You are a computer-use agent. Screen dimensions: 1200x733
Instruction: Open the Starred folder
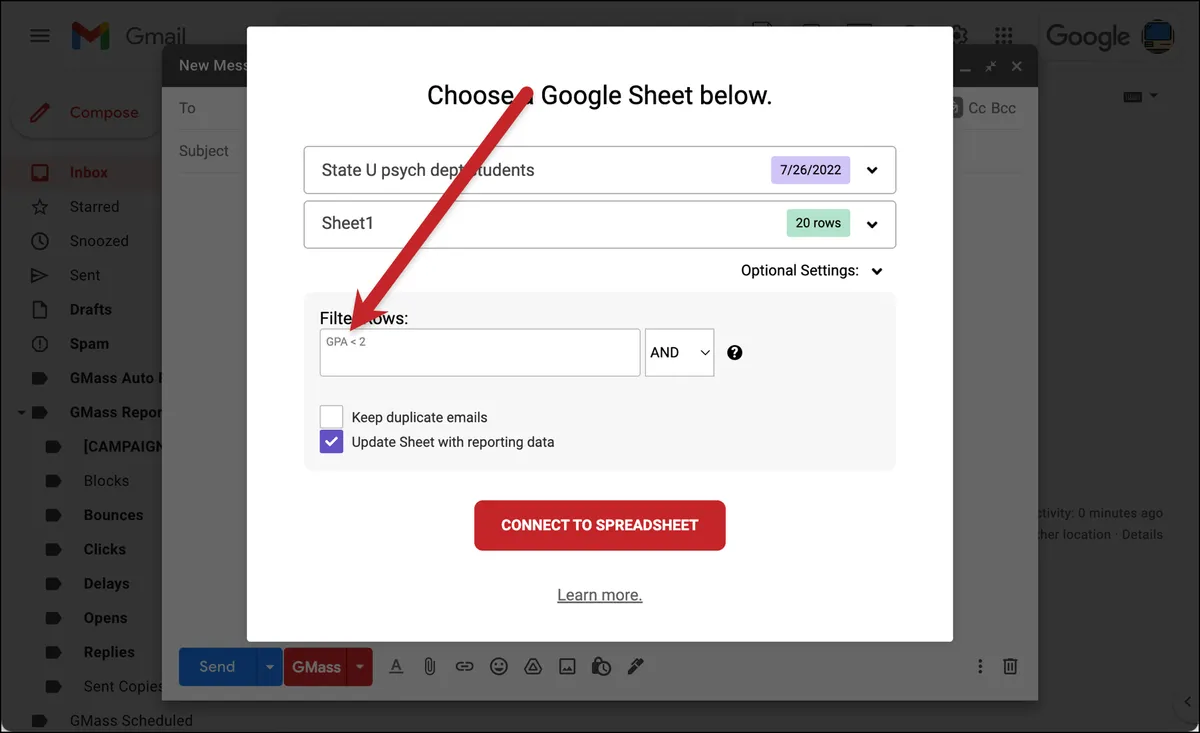click(x=94, y=207)
